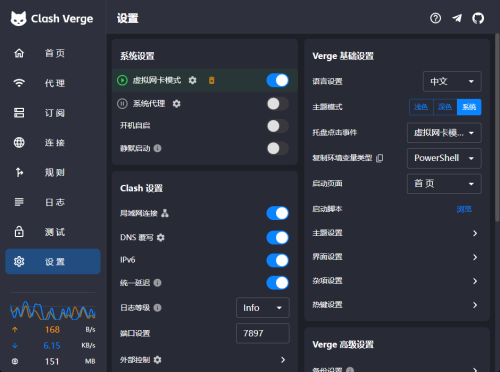Click the network icon beside 局域网连接
This screenshot has height=372, width=500.
[x=165, y=213]
